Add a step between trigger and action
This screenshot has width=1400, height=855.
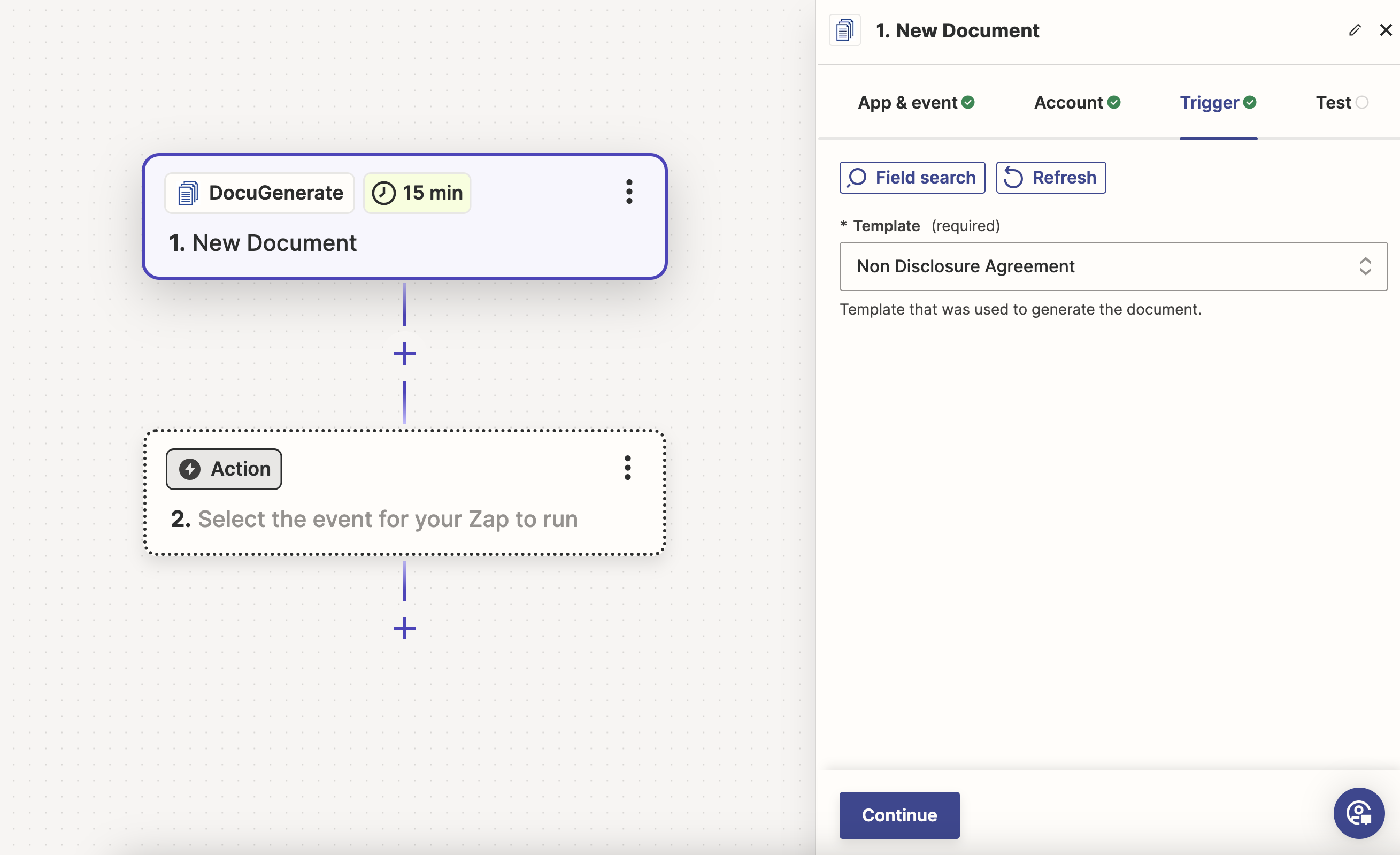click(404, 354)
